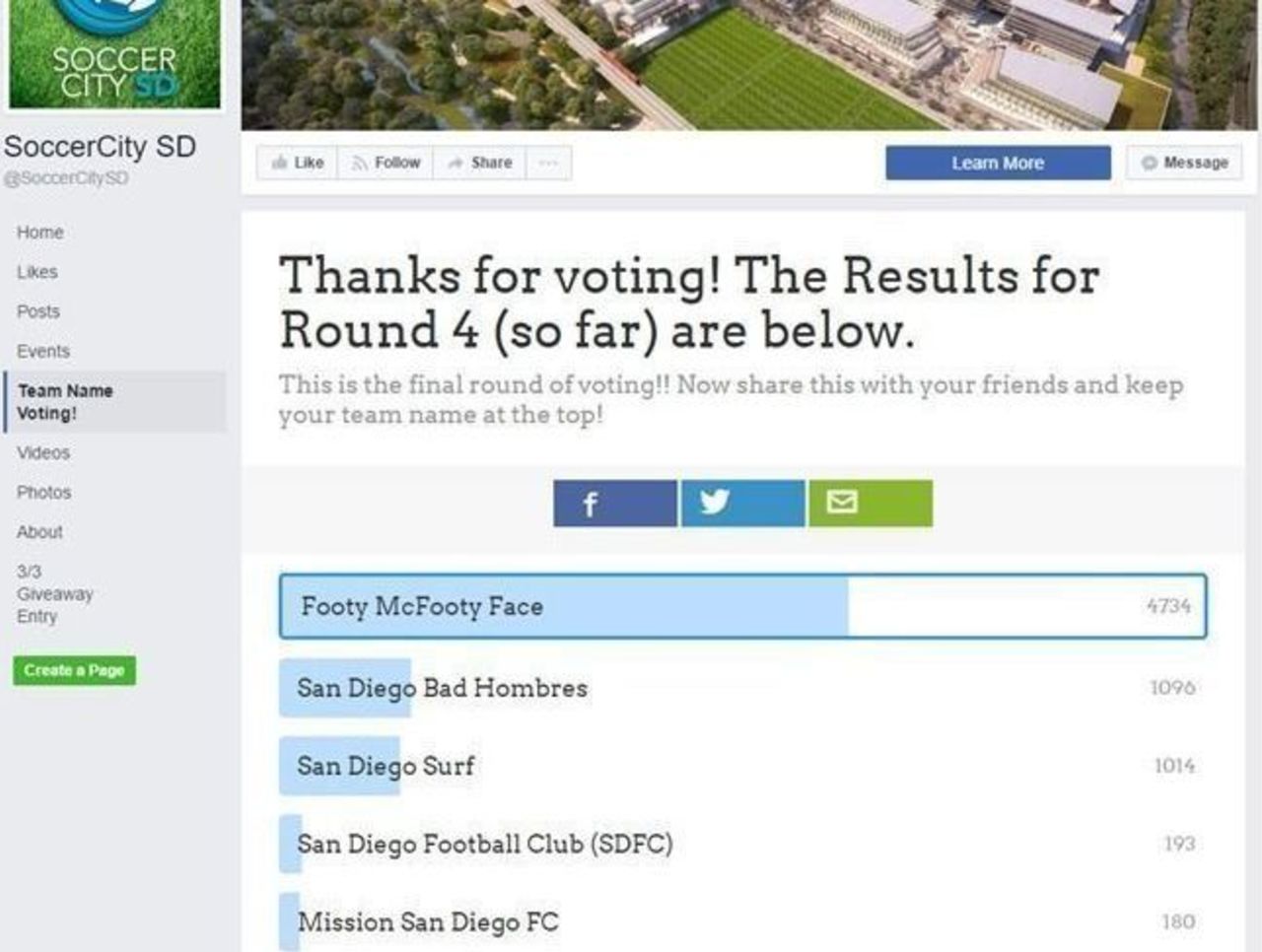Image resolution: width=1262 pixels, height=952 pixels.
Task: Click the Share button under the cover photo
Action: (480, 163)
